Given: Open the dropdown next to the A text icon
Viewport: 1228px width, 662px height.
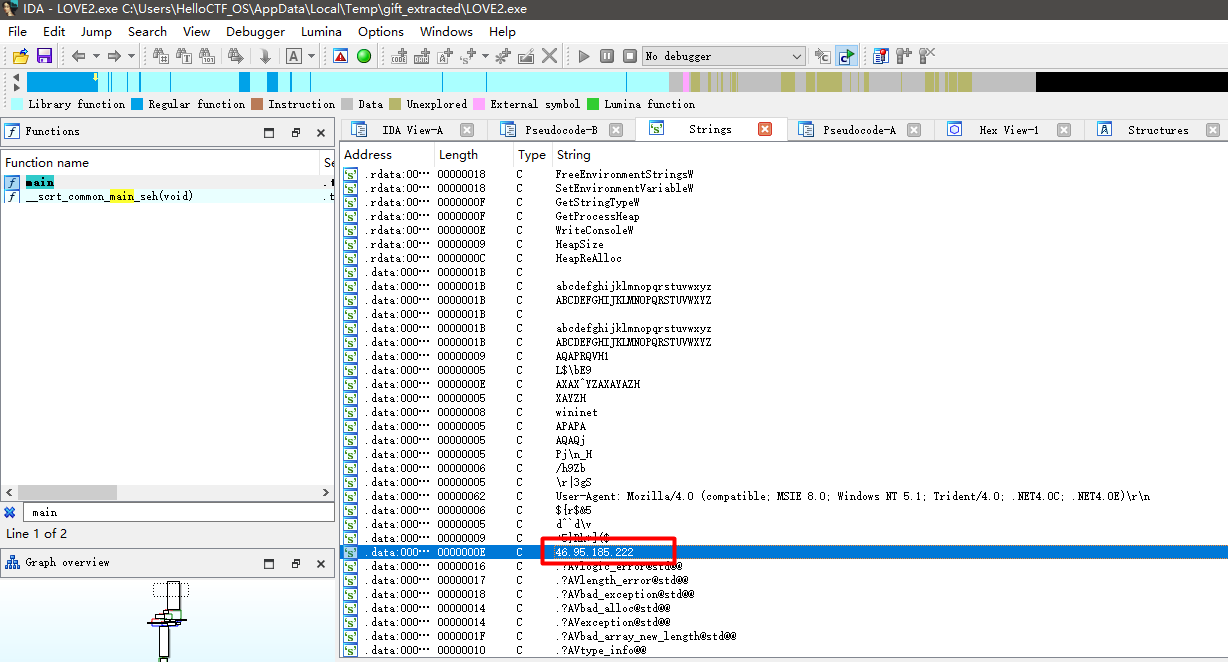Looking at the screenshot, I should pos(312,56).
